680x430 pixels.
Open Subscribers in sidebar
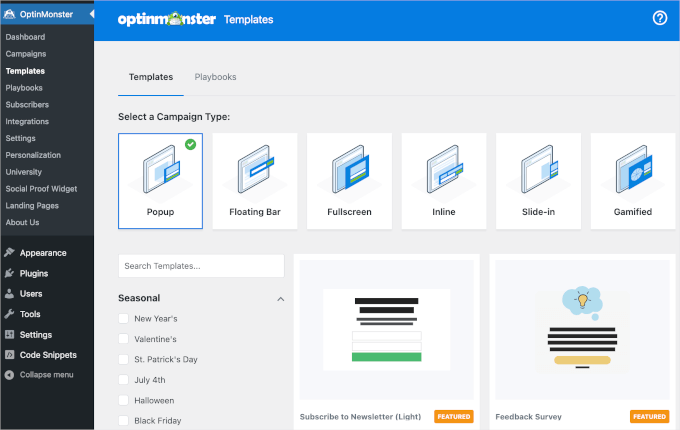coord(27,104)
